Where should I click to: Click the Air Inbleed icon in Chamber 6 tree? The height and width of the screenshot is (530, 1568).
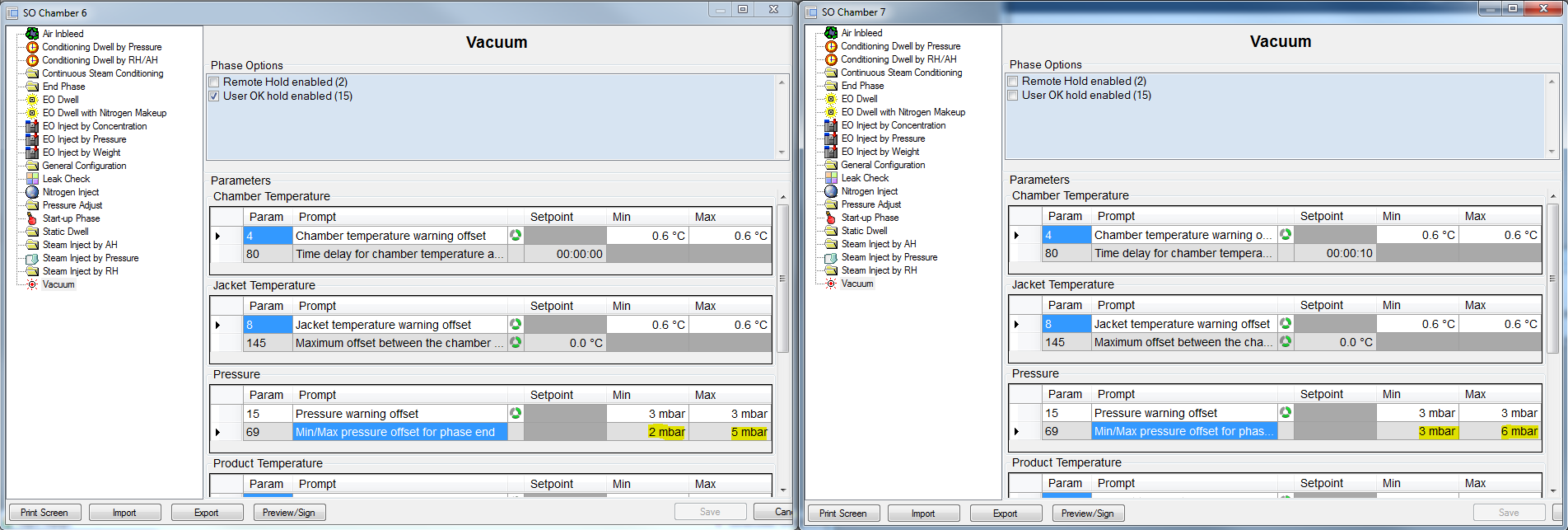tap(32, 34)
